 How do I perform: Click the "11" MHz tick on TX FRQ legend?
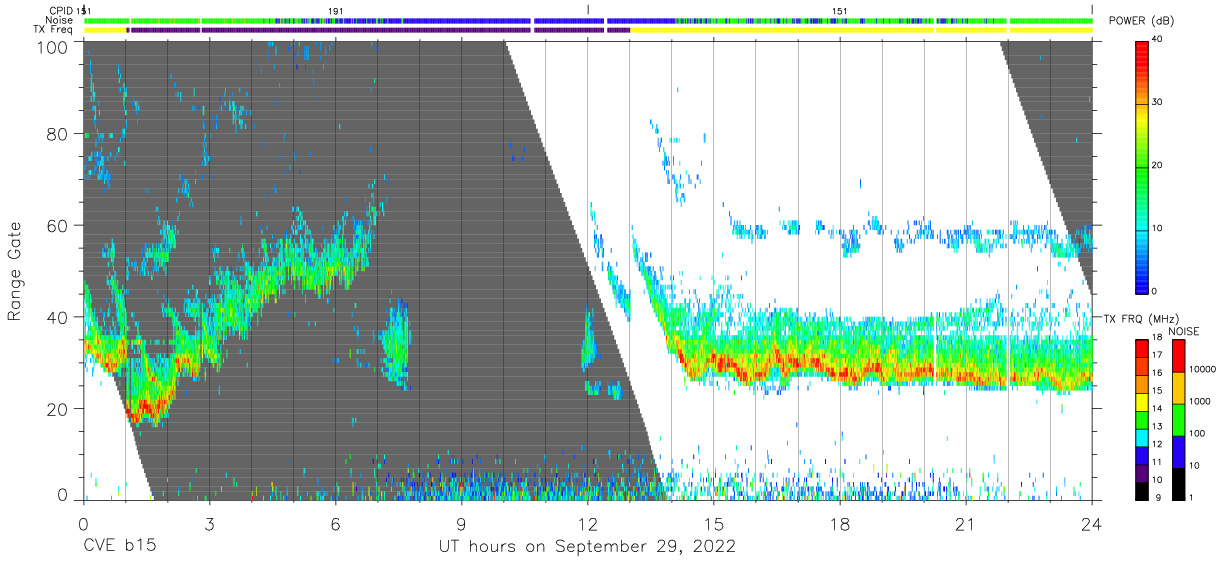coord(1157,462)
